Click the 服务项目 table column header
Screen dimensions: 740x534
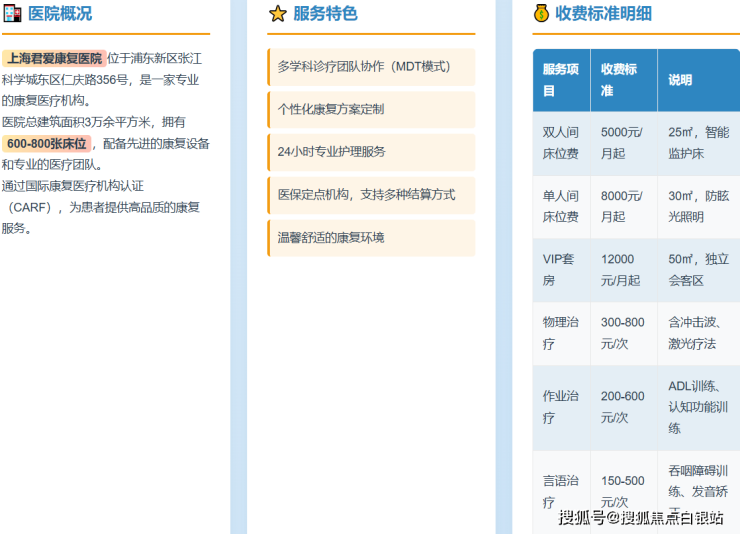click(561, 80)
